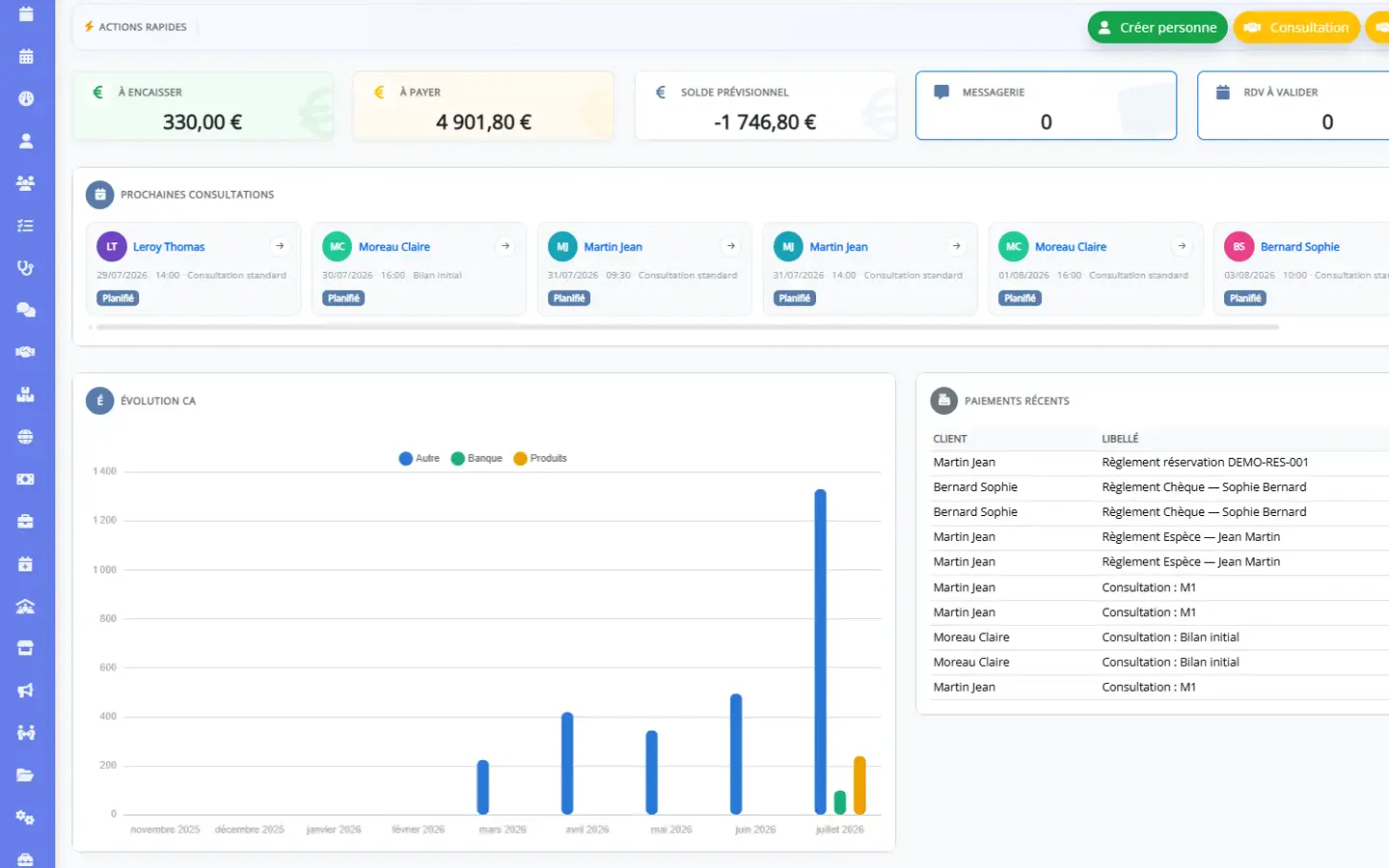1389x868 pixels.
Task: Toggle the Banque series in chart legend
Action: [x=477, y=458]
